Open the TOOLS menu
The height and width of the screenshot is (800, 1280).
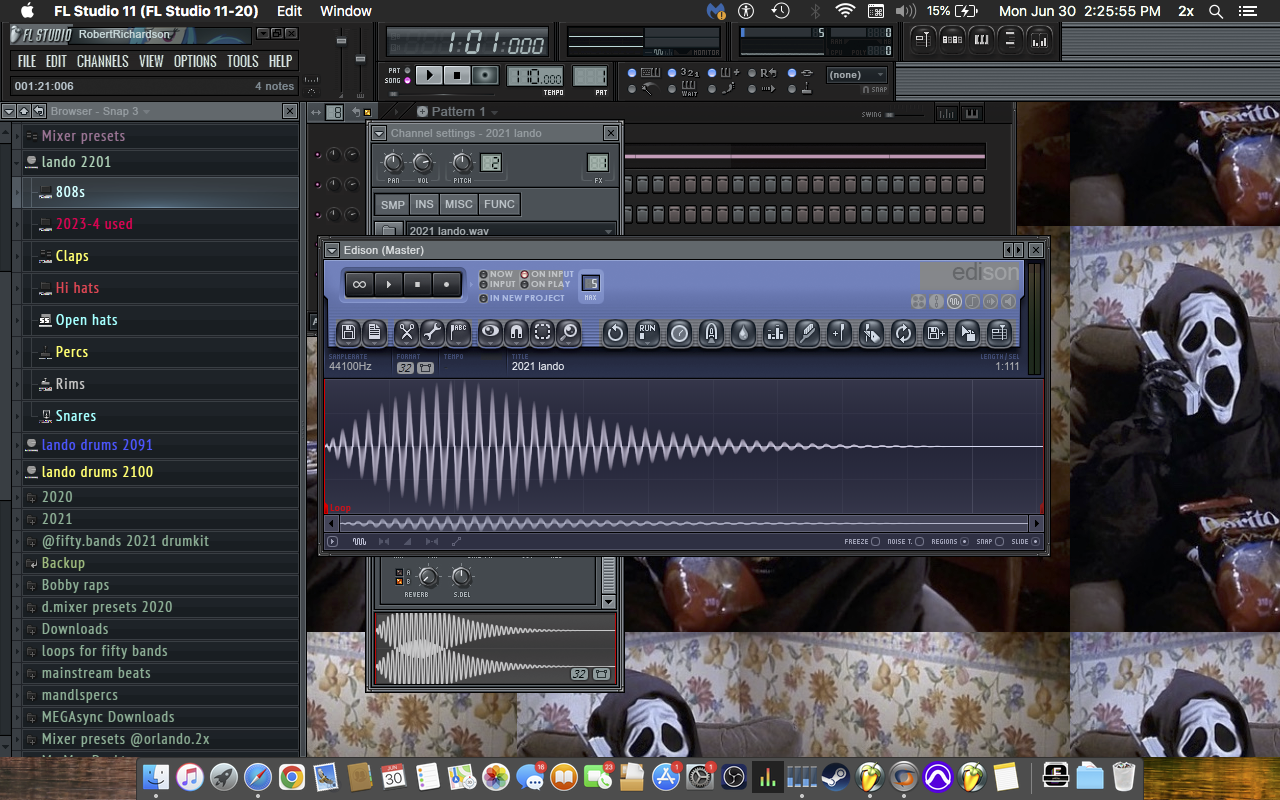click(242, 61)
